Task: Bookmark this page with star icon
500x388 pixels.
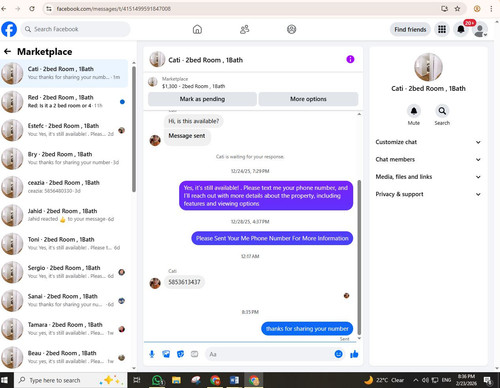Action: (x=457, y=9)
